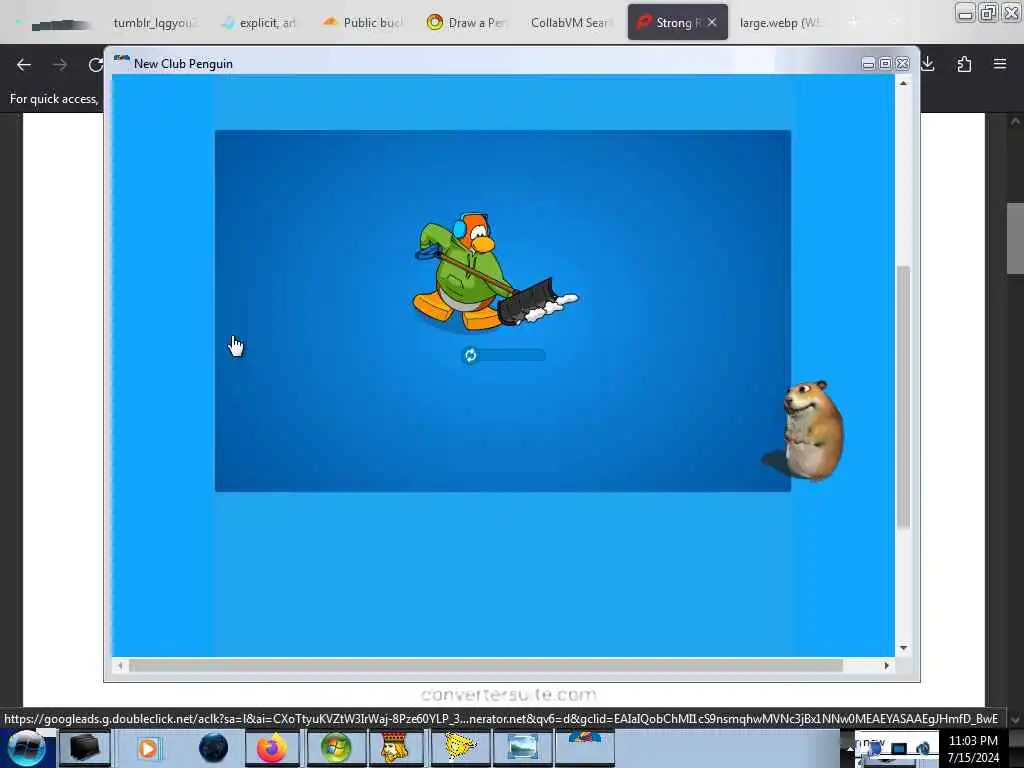The image size is (1024, 768).
Task: Open the Club Penguin taskbar icon
Action: (585, 746)
